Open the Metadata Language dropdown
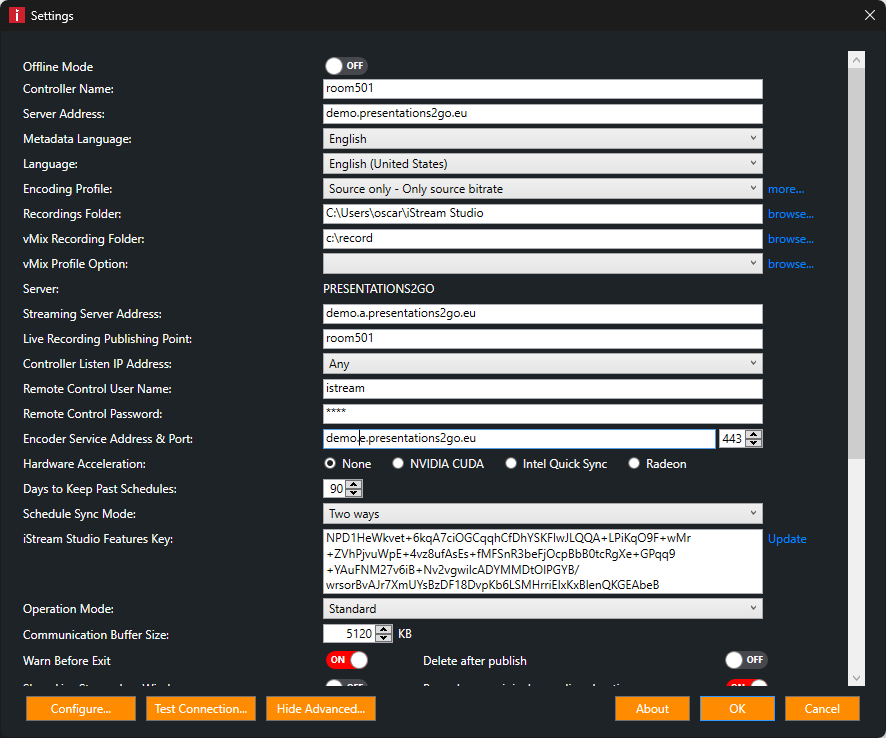The height and width of the screenshot is (738, 886). [542, 138]
